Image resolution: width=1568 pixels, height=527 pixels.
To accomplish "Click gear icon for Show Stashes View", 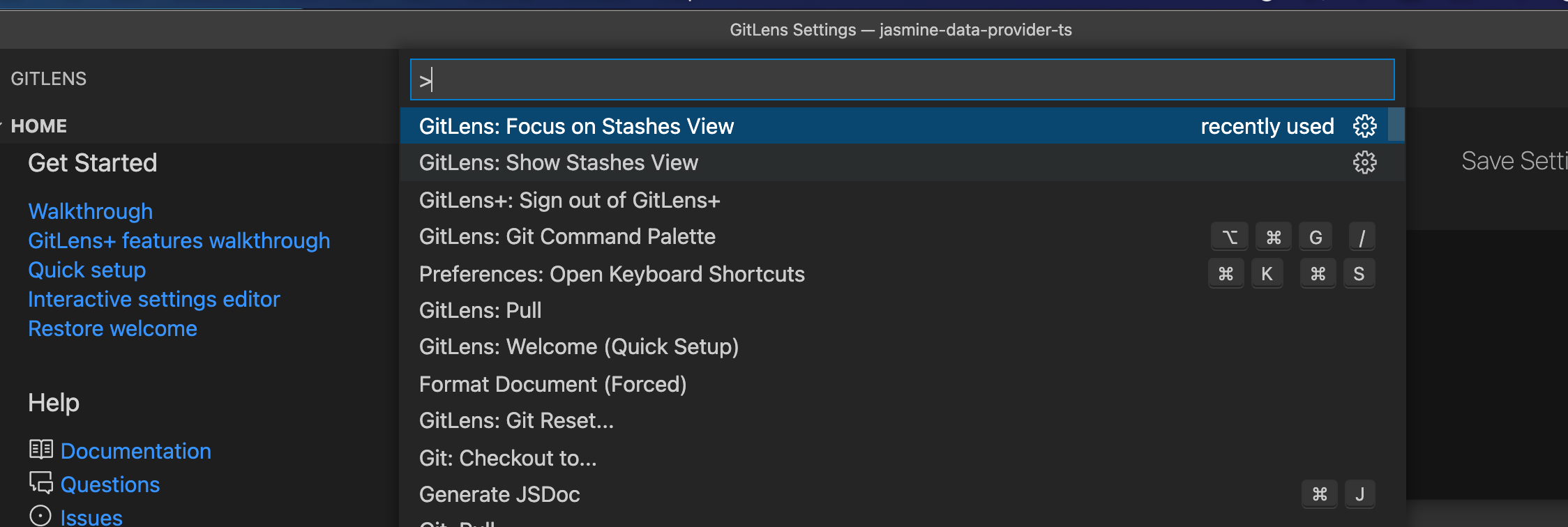I will [1364, 162].
